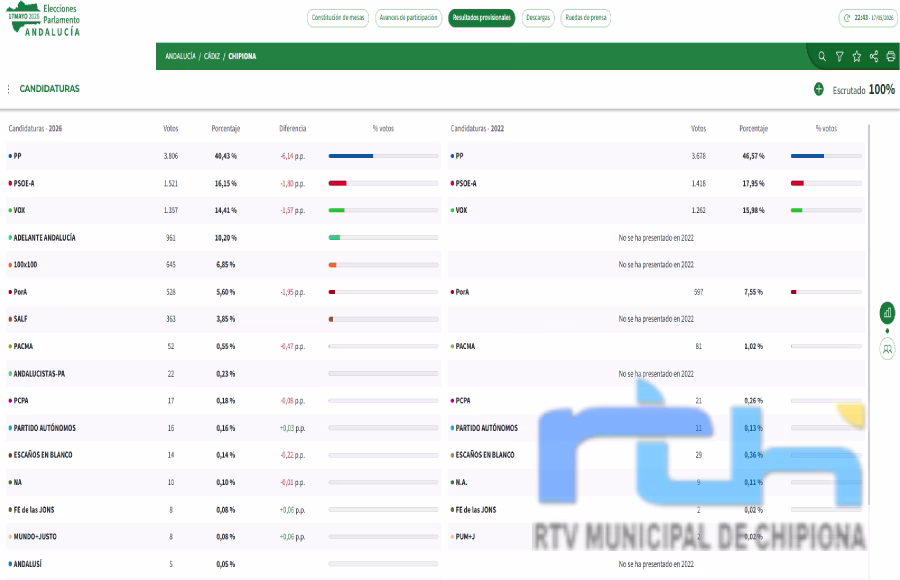Click CHIPIONA in the breadcrumb
Image resolution: width=900 pixels, height=580 pixels.
[x=242, y=56]
